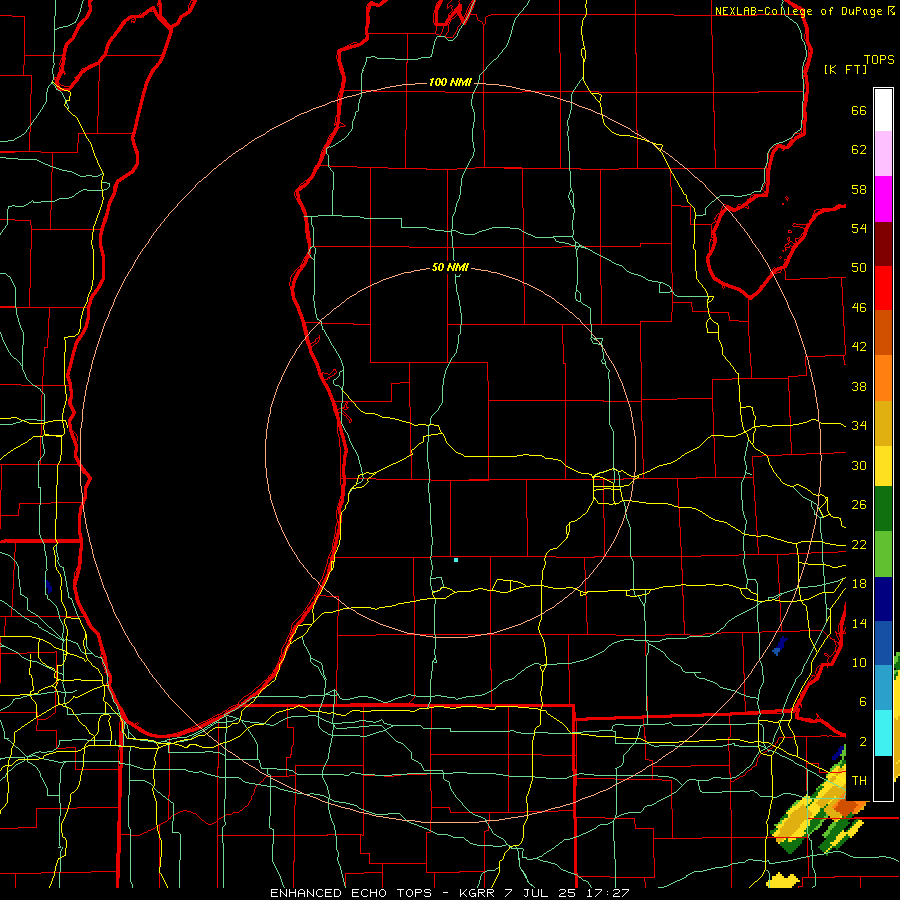Click the '10' legend value
This screenshot has height=900, width=900.
coord(859,662)
